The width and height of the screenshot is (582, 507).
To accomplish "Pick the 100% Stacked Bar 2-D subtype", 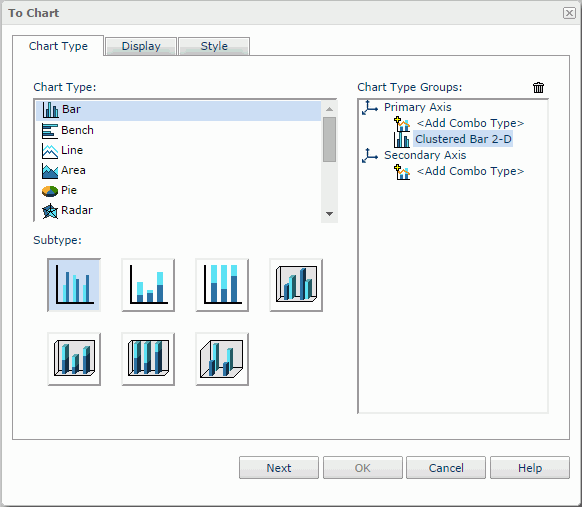I will click(x=222, y=285).
